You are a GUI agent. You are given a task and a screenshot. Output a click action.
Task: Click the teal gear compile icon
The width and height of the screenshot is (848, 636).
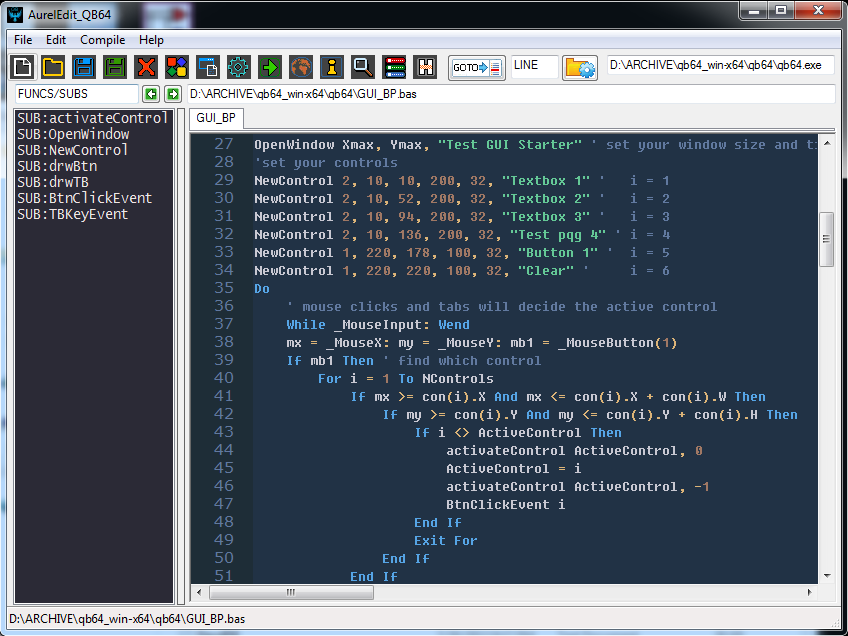pyautogui.click(x=238, y=68)
